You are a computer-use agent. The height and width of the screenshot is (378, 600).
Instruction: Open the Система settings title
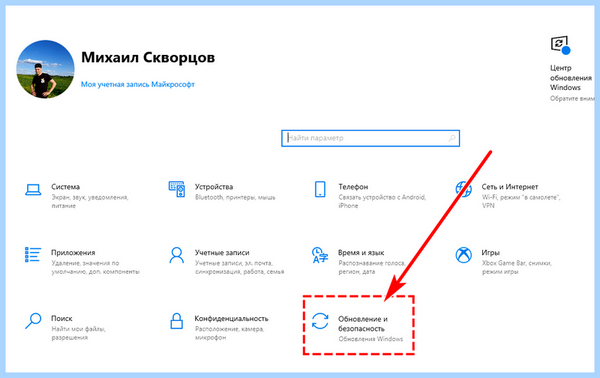pos(65,187)
